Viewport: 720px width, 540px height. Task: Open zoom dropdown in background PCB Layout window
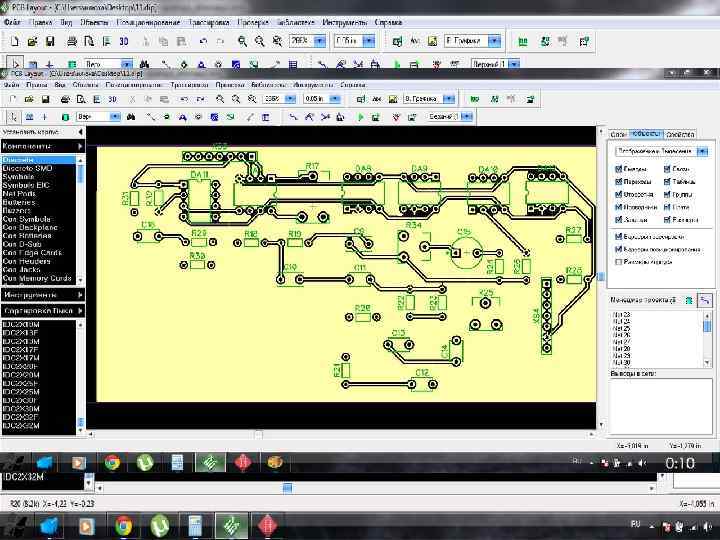pyautogui.click(x=320, y=41)
